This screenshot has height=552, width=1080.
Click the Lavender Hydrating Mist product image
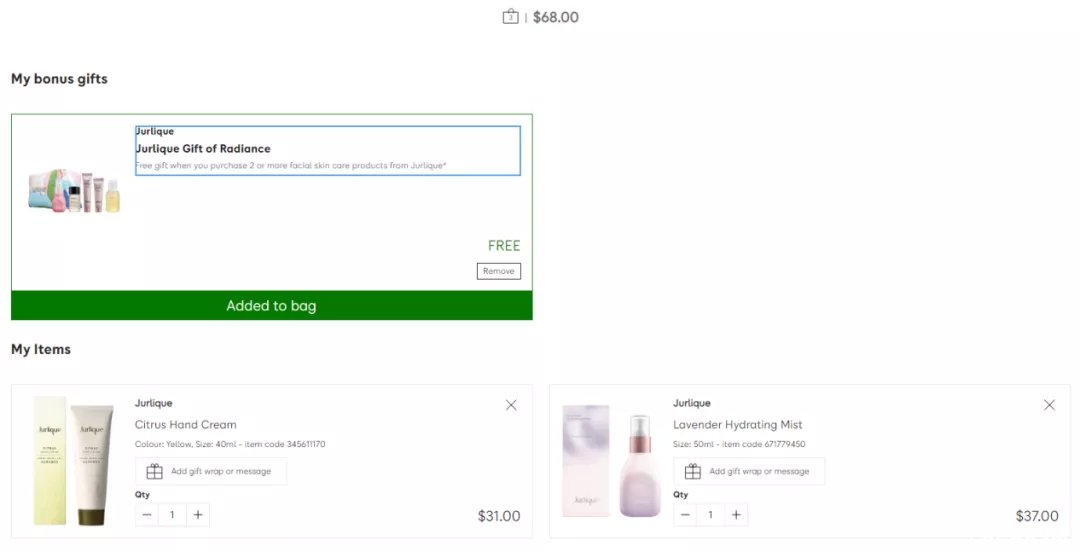coord(612,460)
